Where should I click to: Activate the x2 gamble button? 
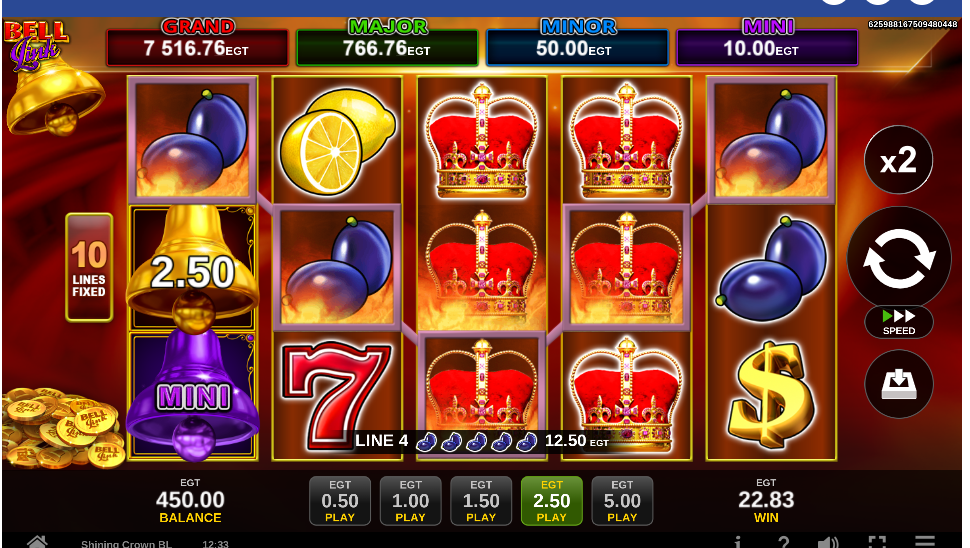(x=898, y=160)
